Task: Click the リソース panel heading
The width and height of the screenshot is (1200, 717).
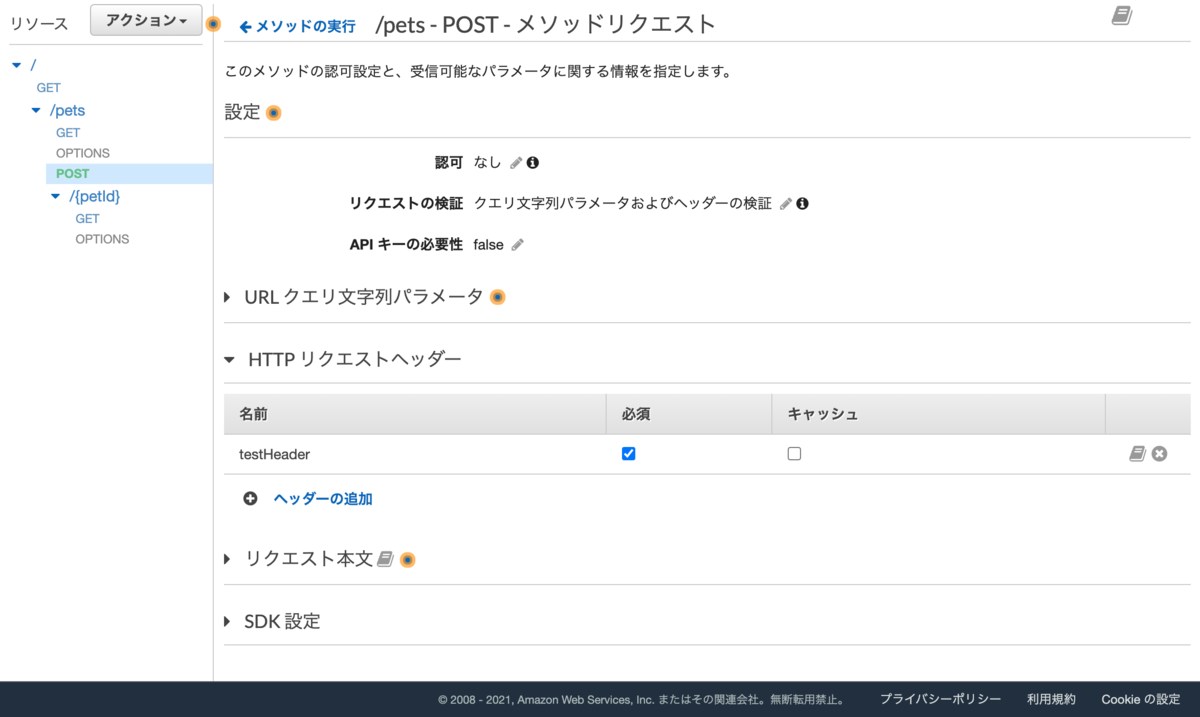Action: pyautogui.click(x=39, y=24)
